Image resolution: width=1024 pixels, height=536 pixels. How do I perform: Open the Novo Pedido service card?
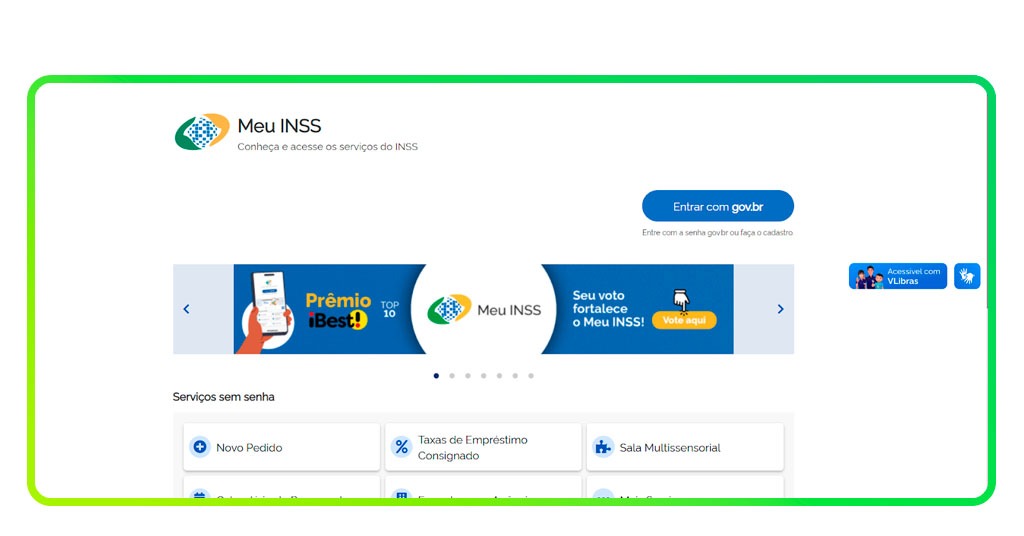[x=281, y=447]
